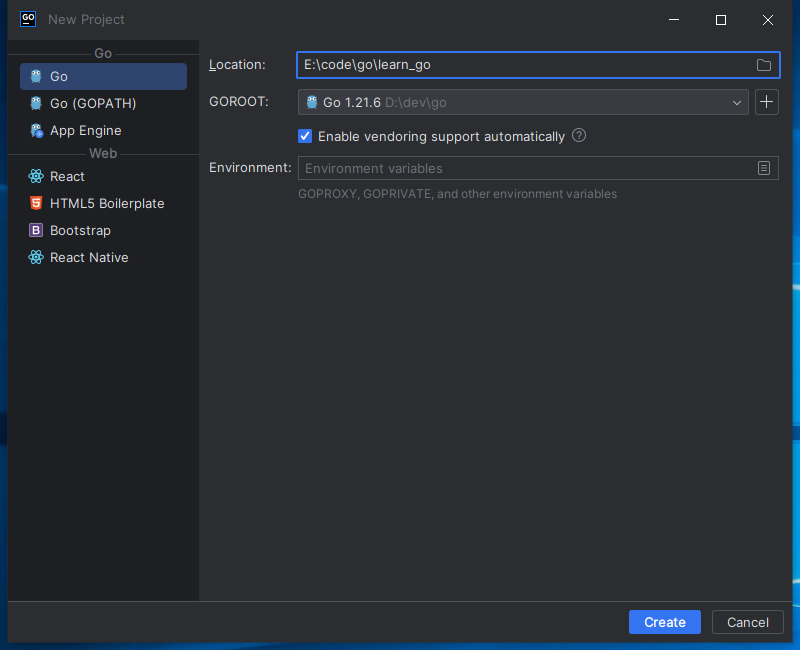Choose the HTML5 Boilerplate template

point(103,204)
